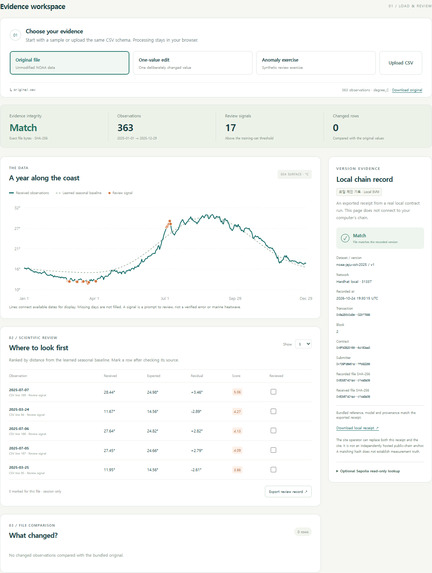Choose the One-value edit sample
The height and width of the screenshot is (573, 432).
coord(193,63)
